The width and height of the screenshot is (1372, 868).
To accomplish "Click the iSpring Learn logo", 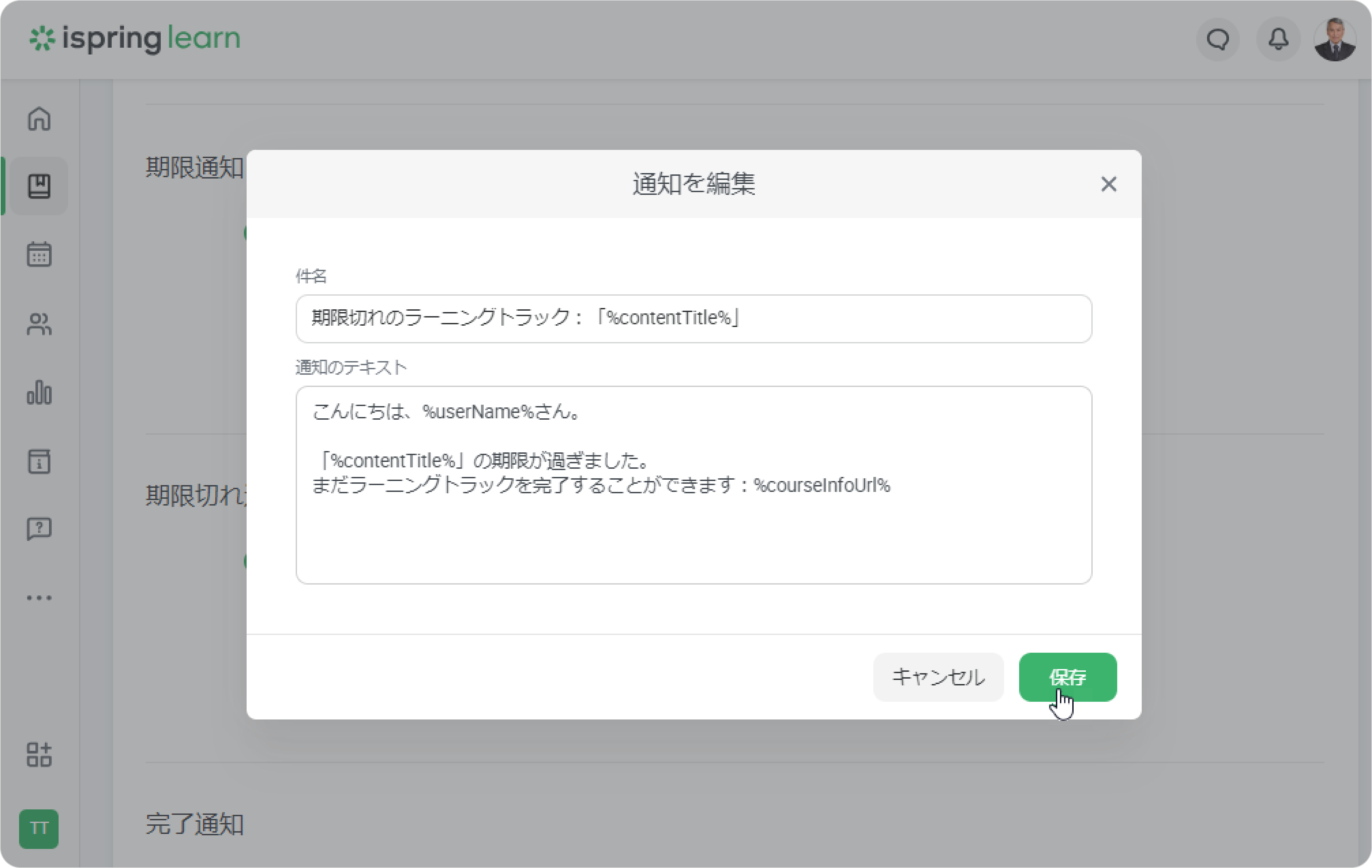I will (x=135, y=39).
